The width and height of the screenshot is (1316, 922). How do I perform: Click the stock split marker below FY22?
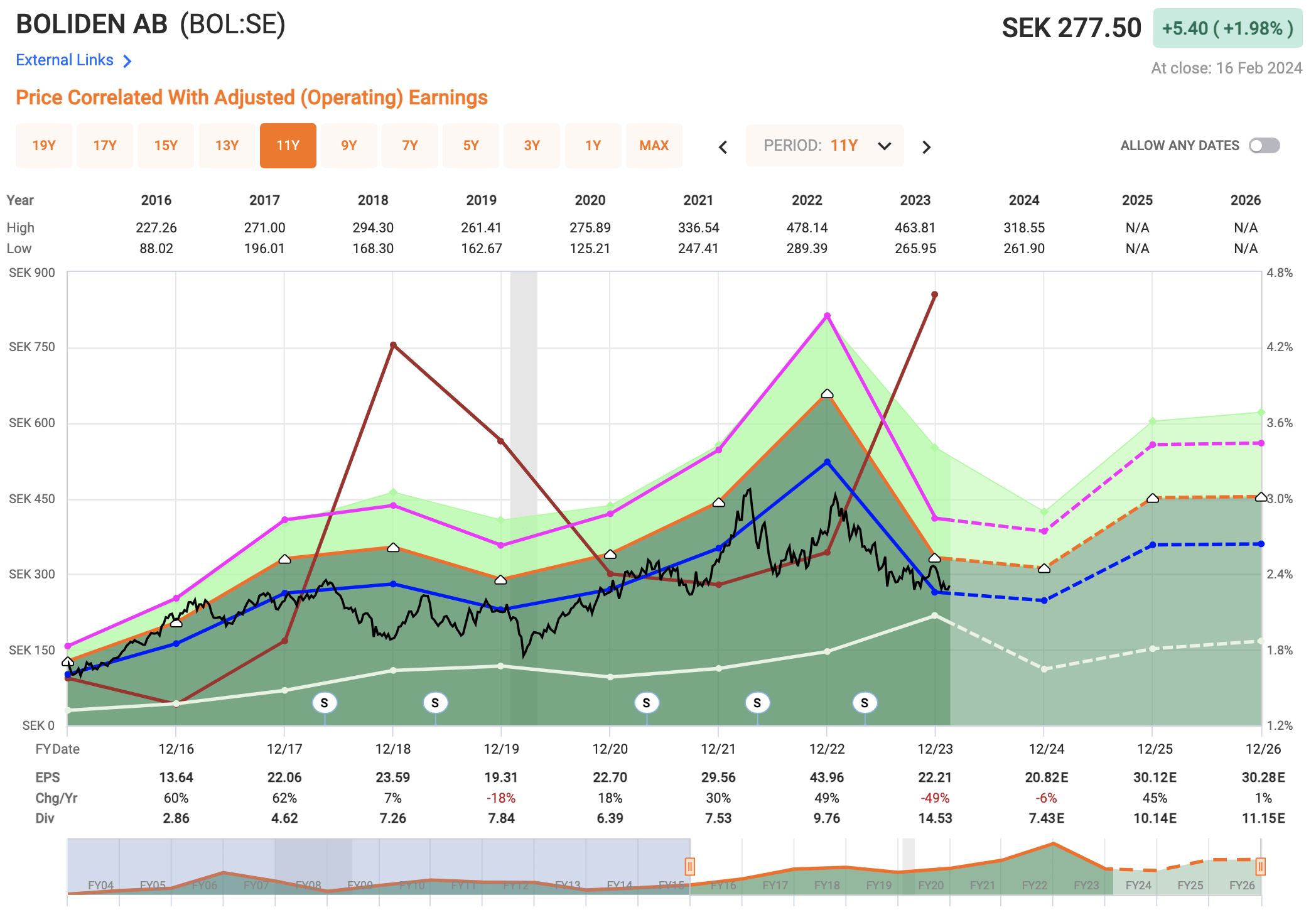[758, 703]
